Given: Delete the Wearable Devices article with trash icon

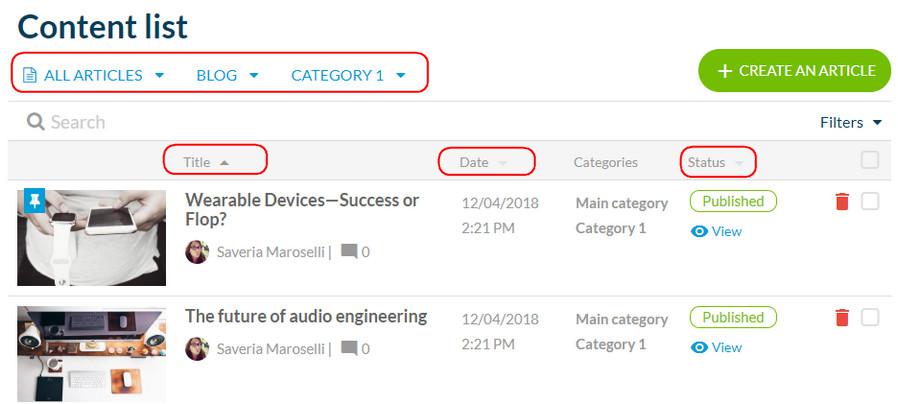Looking at the screenshot, I should 841,202.
